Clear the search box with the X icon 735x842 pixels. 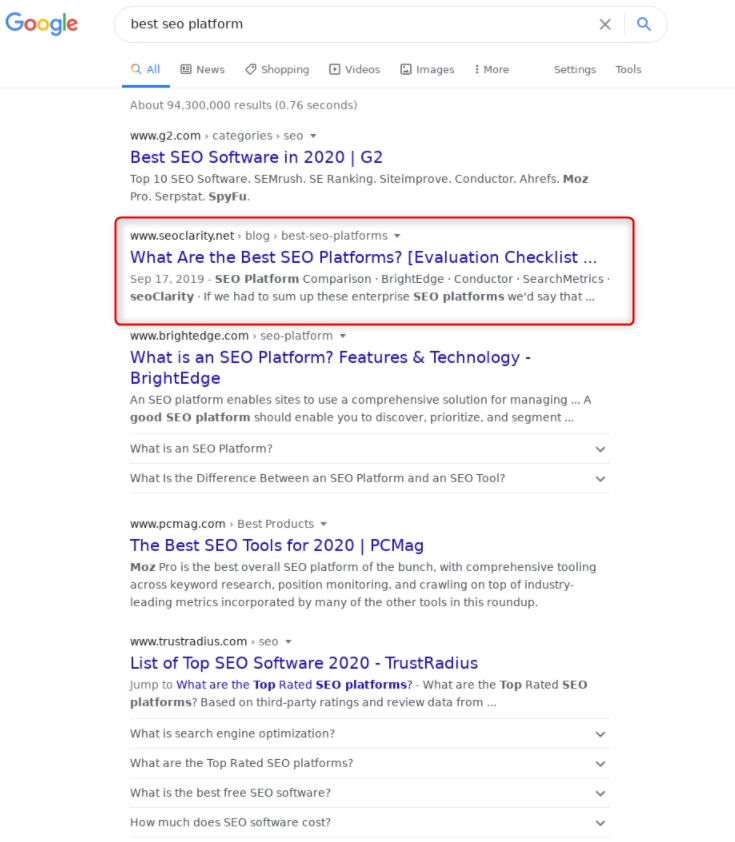point(605,24)
